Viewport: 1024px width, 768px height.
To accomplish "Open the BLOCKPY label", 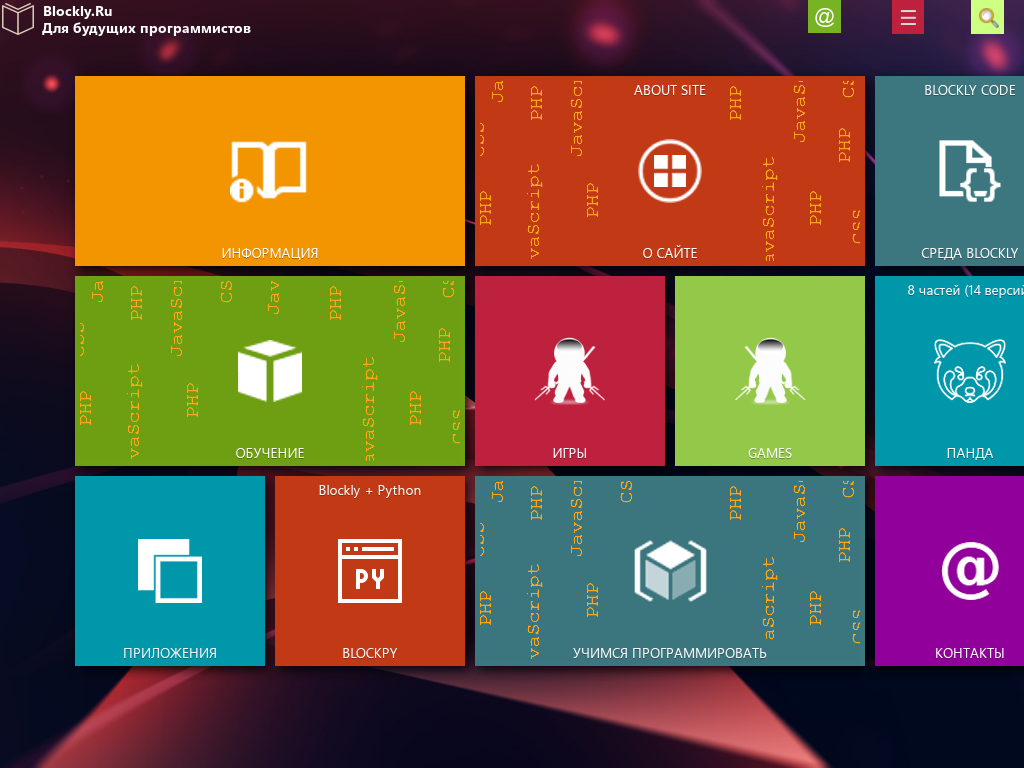I will 370,653.
